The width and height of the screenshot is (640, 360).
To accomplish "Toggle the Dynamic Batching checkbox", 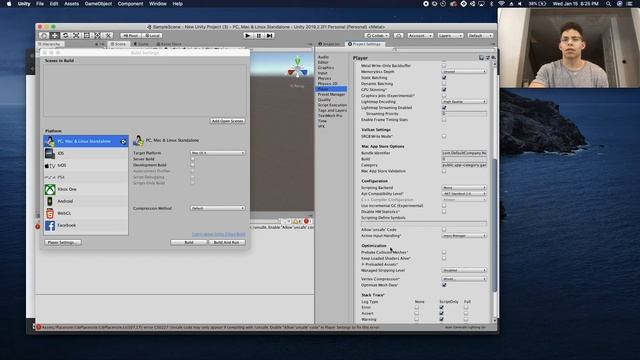I will coord(444,84).
